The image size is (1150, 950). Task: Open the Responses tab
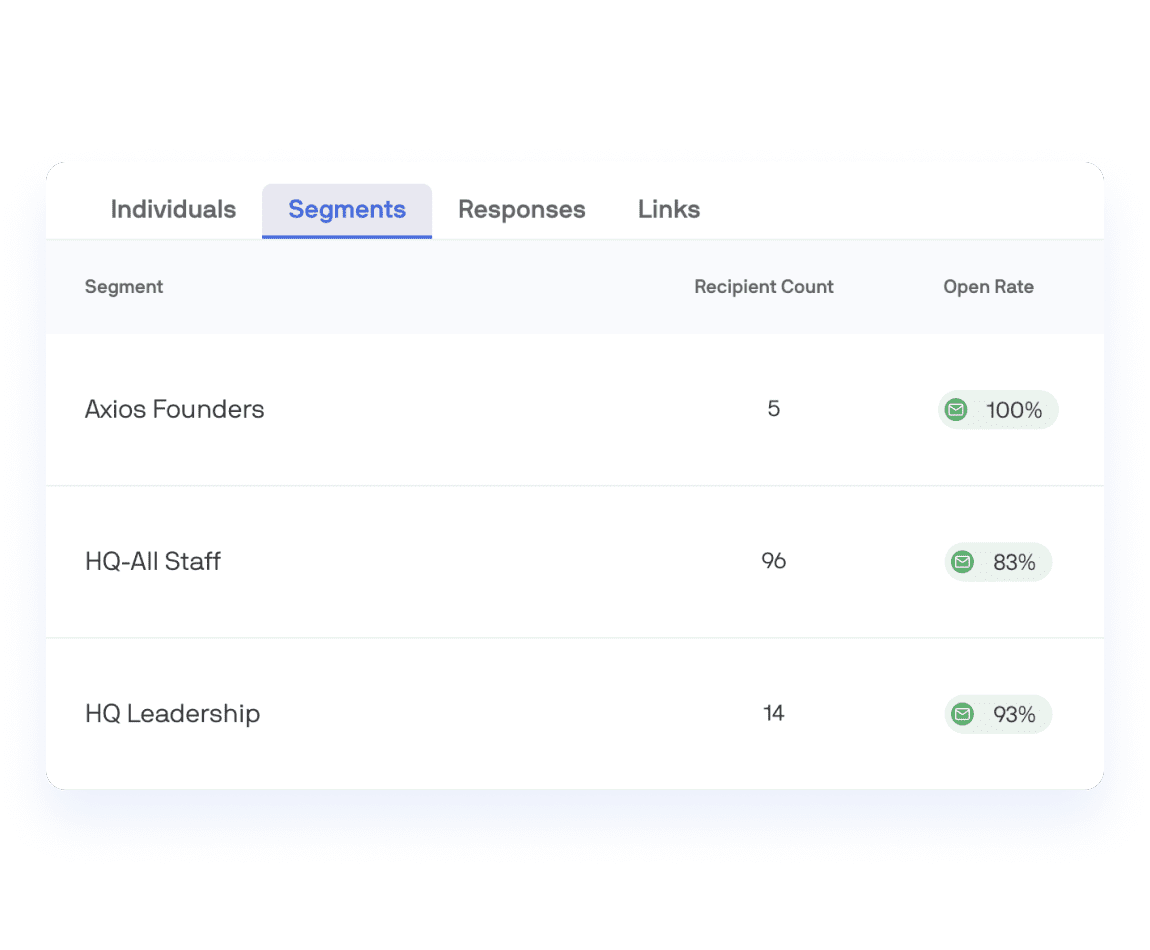(x=521, y=210)
